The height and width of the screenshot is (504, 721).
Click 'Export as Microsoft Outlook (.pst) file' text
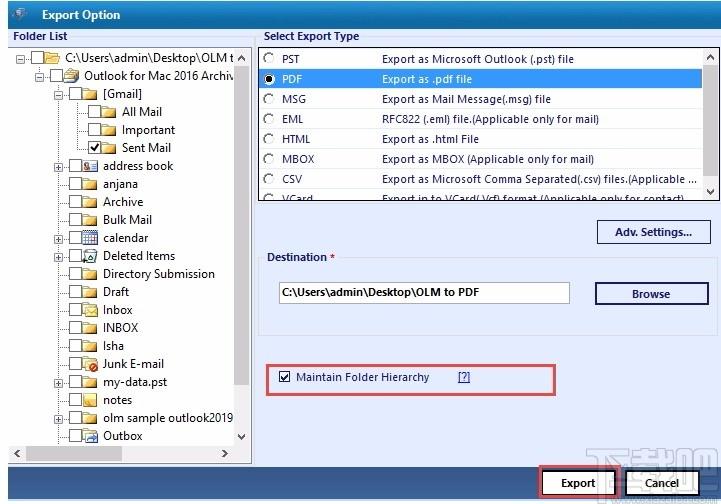[x=478, y=59]
